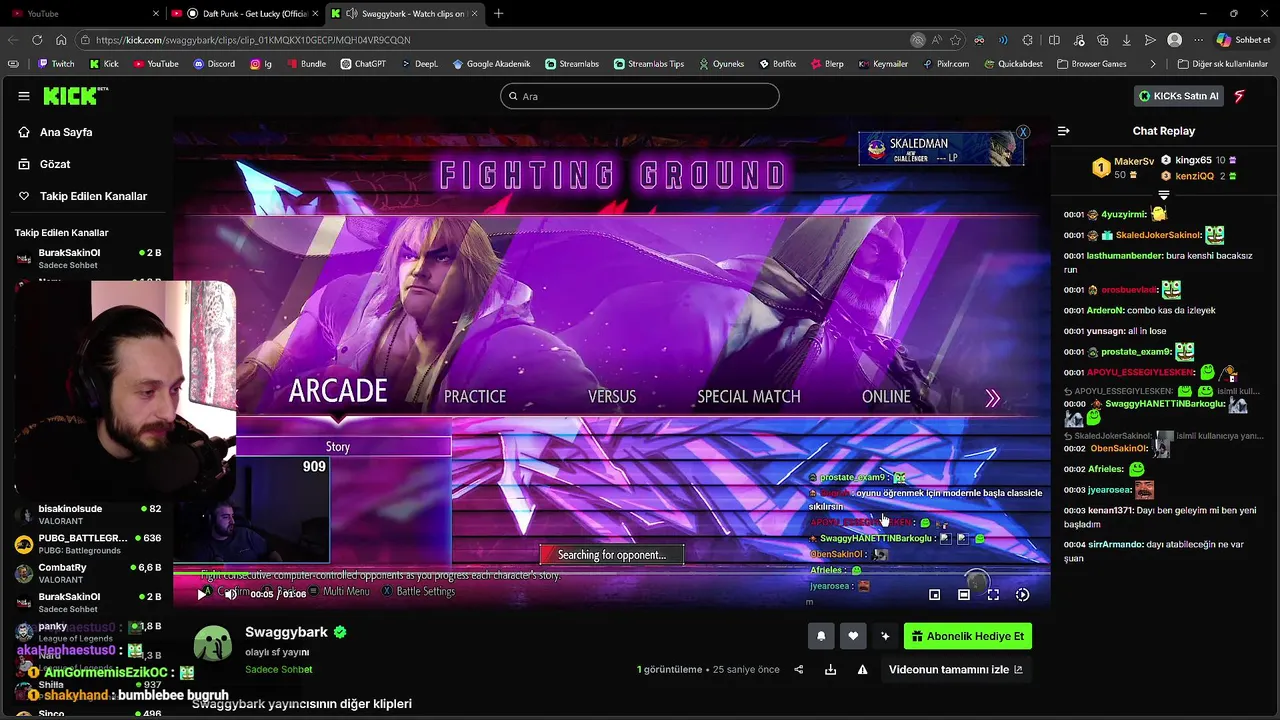
Task: Play the clip video
Action: coord(204,594)
